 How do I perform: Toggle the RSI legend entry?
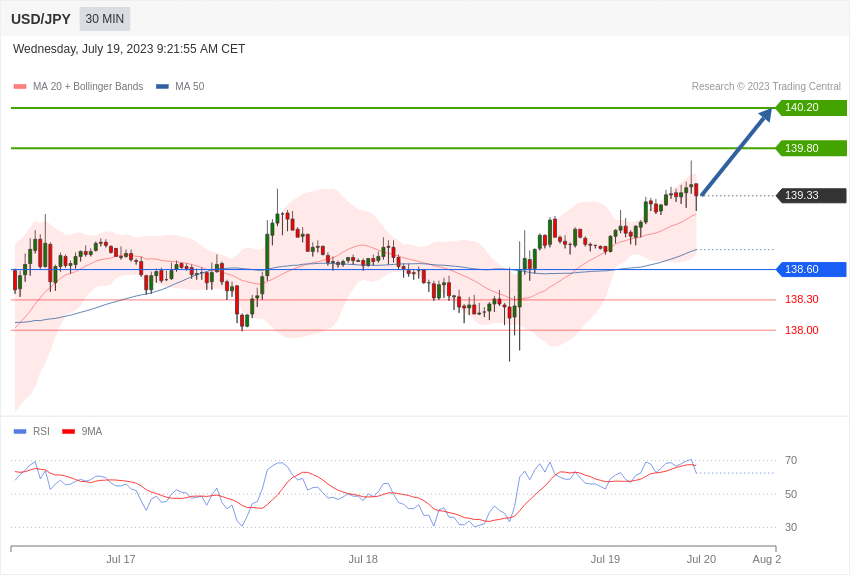31,431
